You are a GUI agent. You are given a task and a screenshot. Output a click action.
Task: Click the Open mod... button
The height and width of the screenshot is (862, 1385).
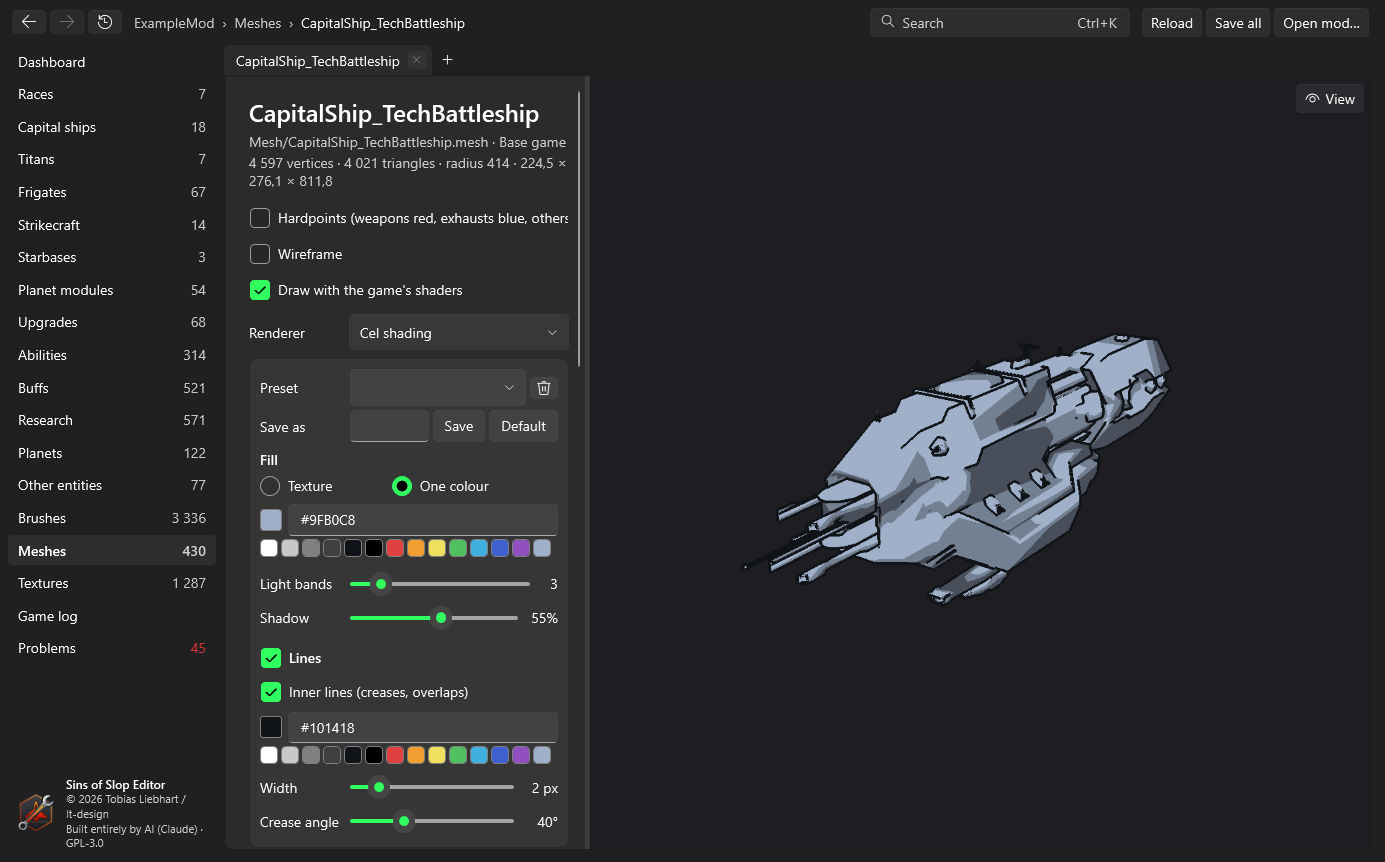1321,23
